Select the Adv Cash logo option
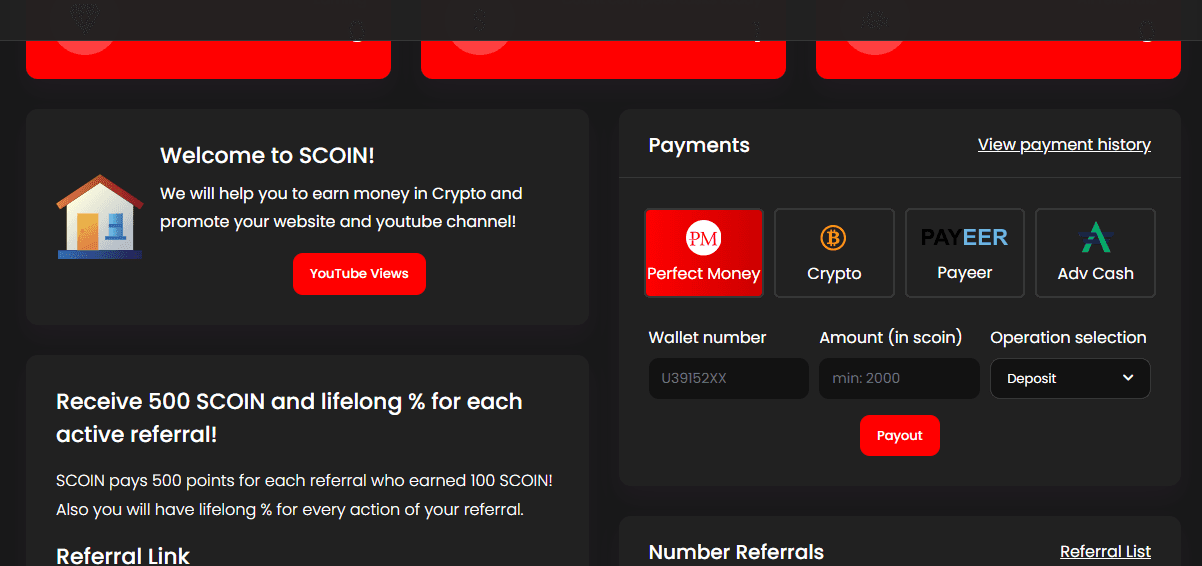The width and height of the screenshot is (1202, 566). click(x=1095, y=238)
